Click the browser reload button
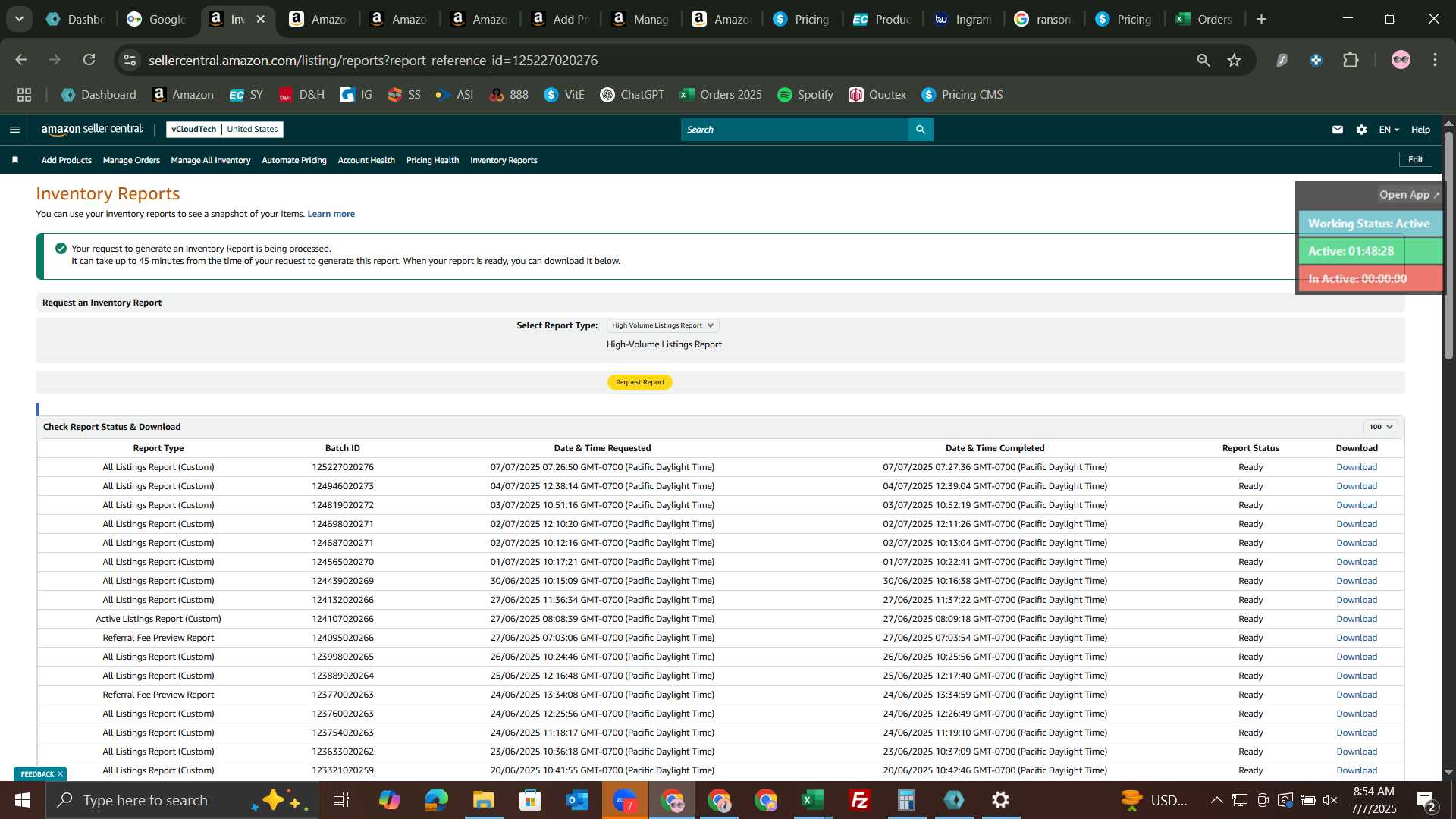 (89, 60)
